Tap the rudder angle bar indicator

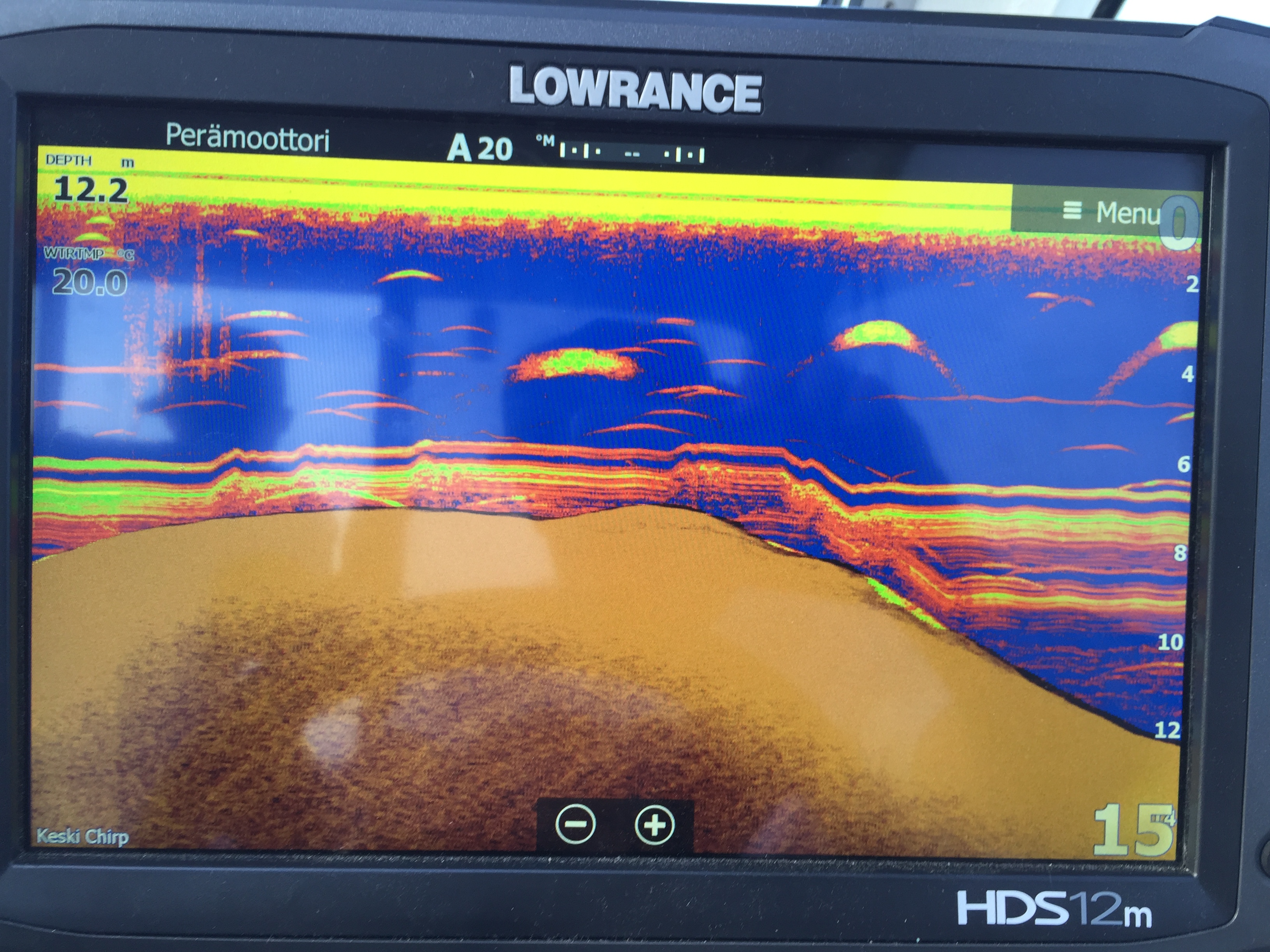pos(631,154)
